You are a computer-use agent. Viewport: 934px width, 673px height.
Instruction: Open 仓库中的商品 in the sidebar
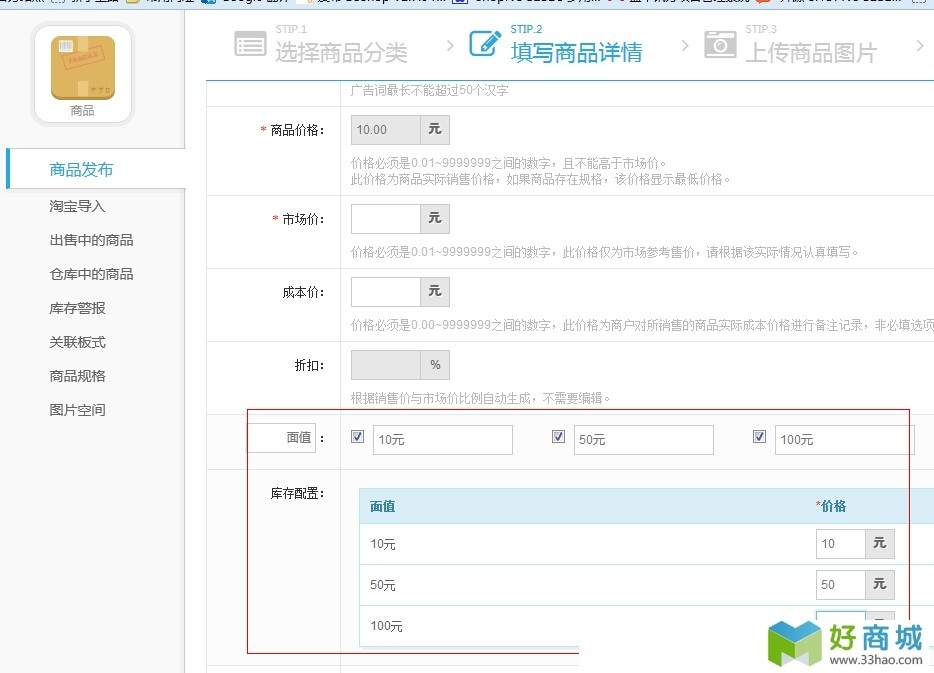(91, 274)
